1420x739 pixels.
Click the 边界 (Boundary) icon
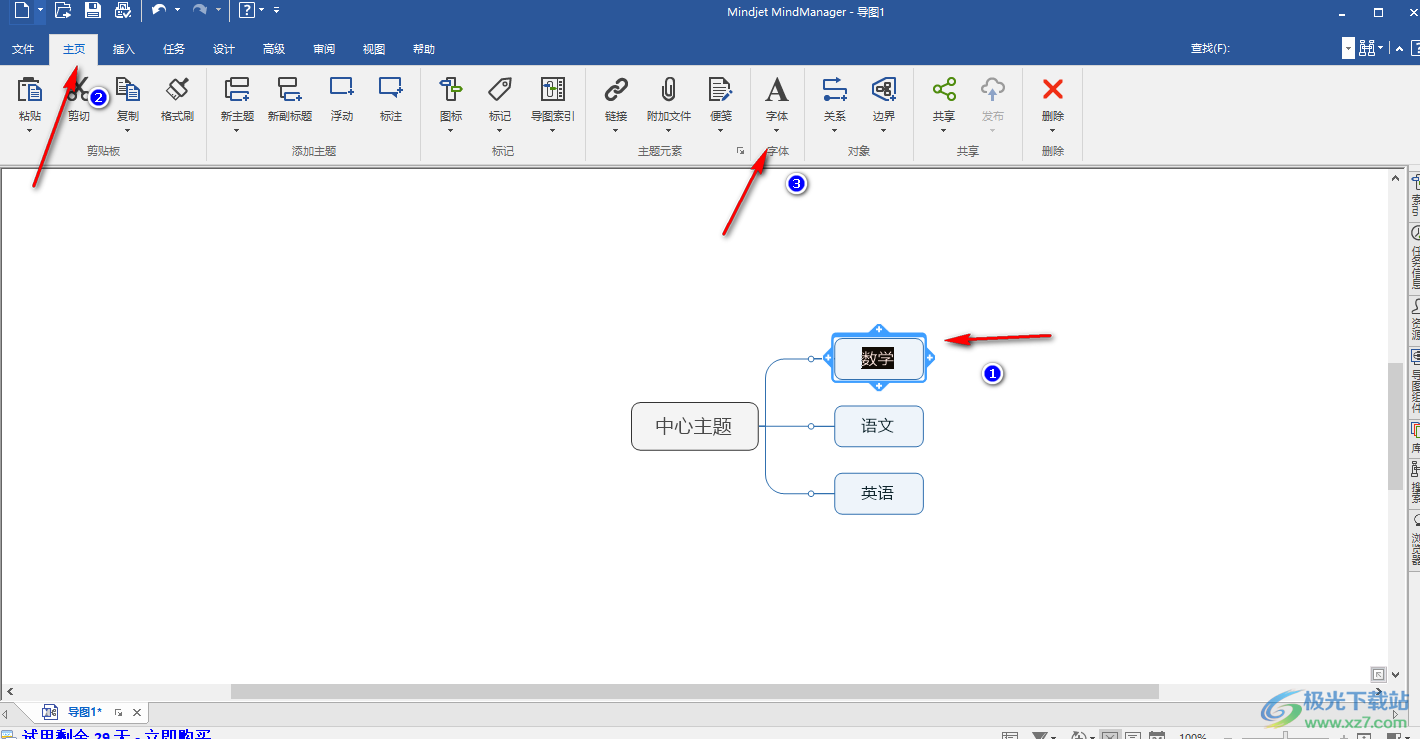coord(884,90)
